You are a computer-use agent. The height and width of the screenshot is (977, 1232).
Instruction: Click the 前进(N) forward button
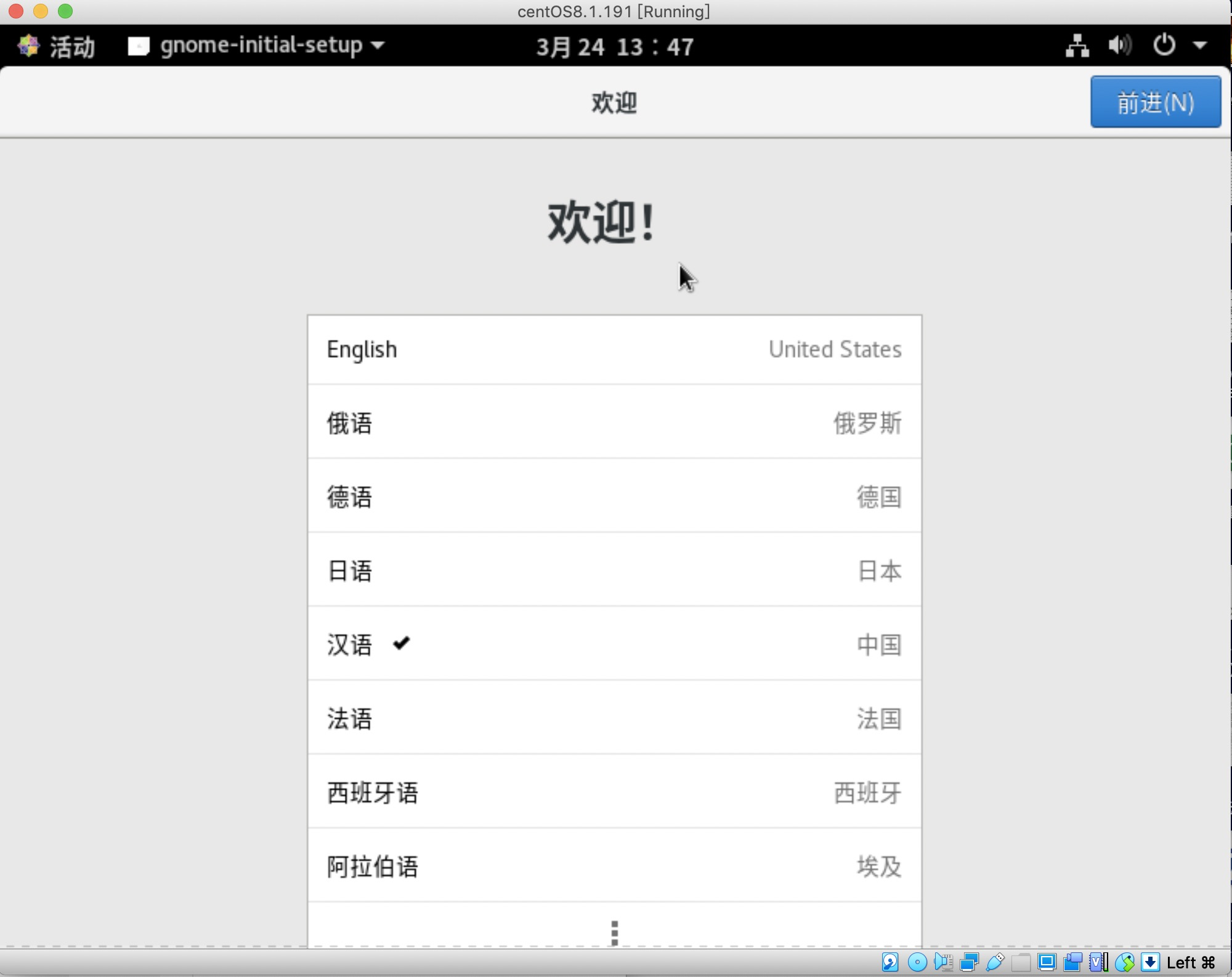click(1156, 102)
